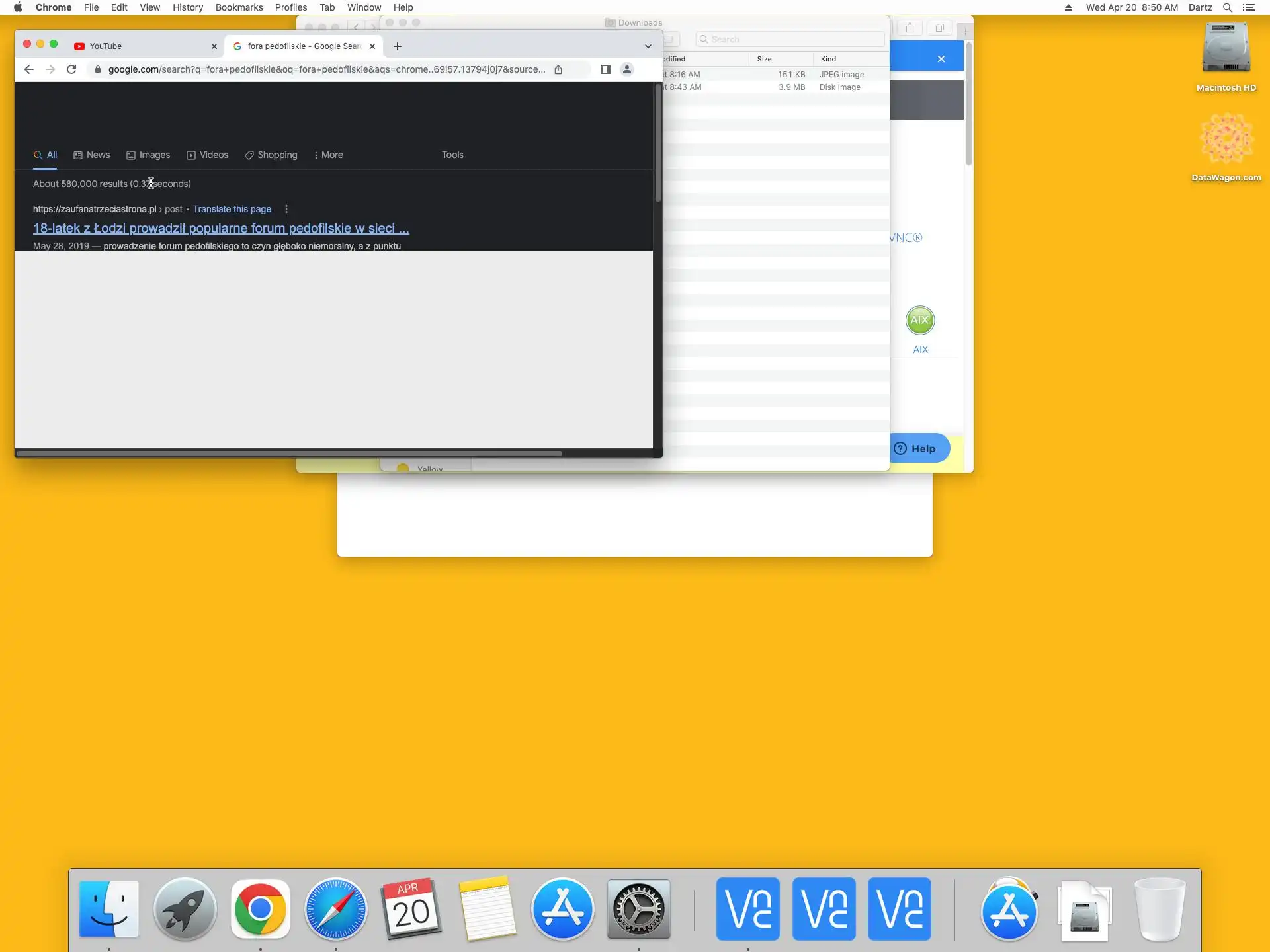
Task: Click the Finder Search field
Action: point(790,39)
